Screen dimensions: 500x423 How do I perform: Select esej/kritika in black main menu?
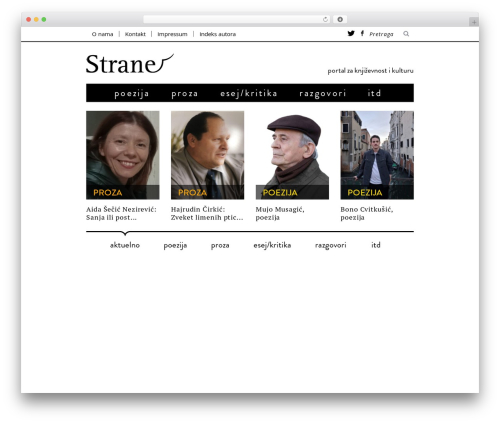[x=249, y=93]
